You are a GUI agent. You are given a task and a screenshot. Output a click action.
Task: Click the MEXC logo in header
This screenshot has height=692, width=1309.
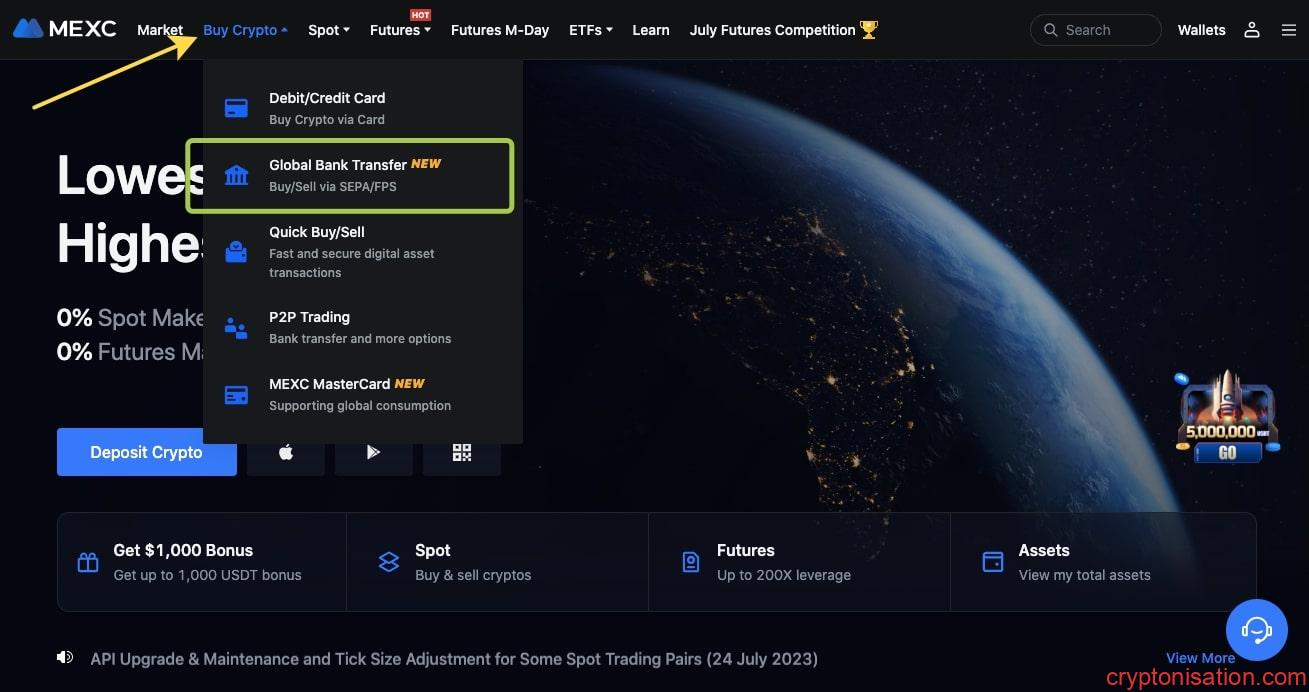(65, 29)
